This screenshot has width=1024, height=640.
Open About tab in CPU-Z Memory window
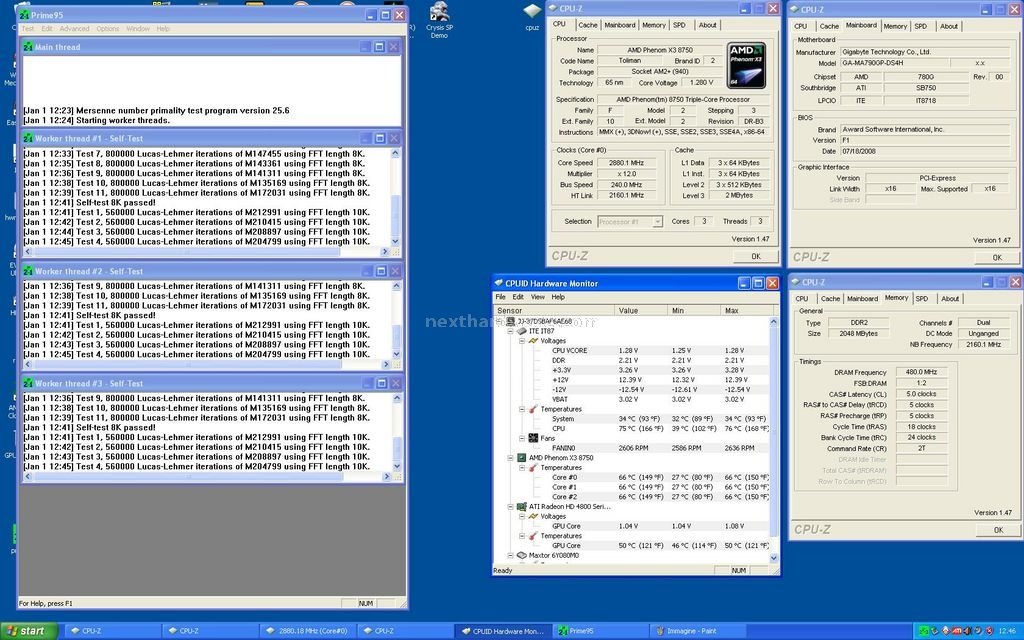(950, 298)
